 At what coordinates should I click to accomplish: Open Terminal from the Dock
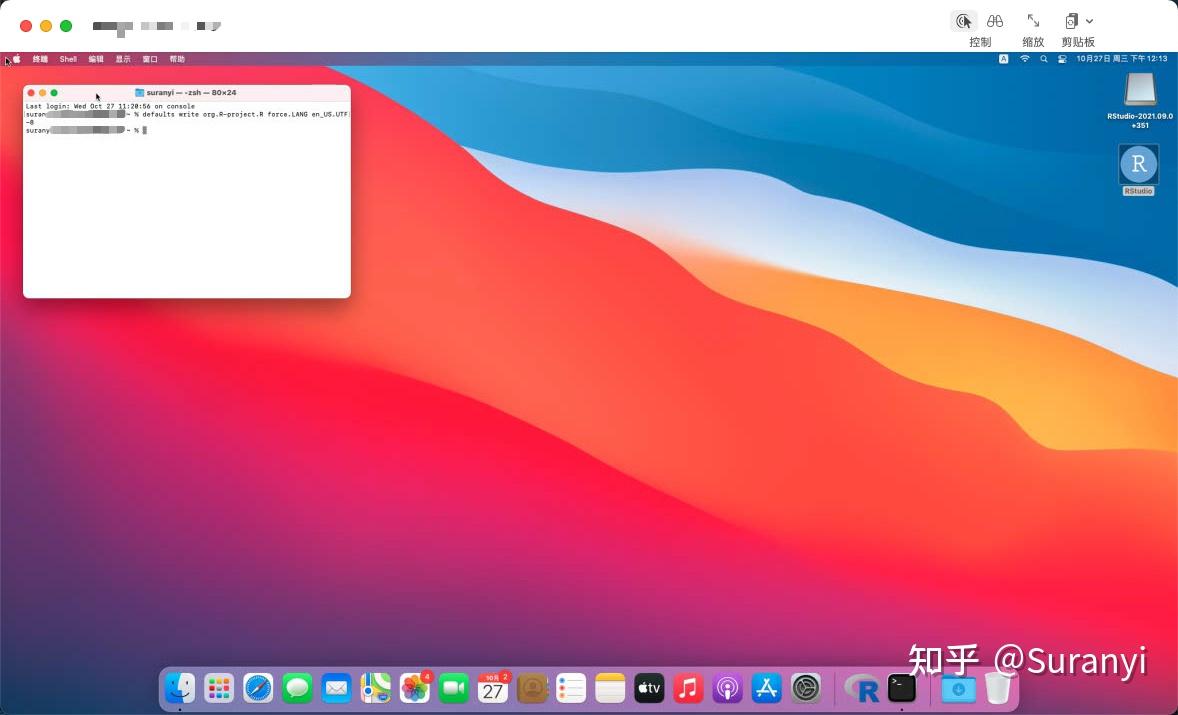point(900,688)
